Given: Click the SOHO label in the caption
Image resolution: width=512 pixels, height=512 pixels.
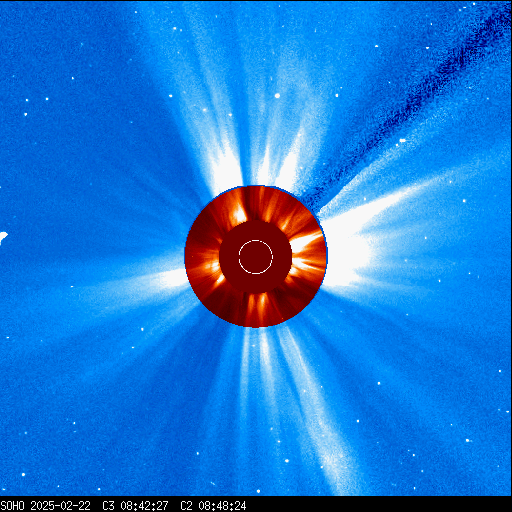Looking at the screenshot, I should pyautogui.click(x=12, y=506).
